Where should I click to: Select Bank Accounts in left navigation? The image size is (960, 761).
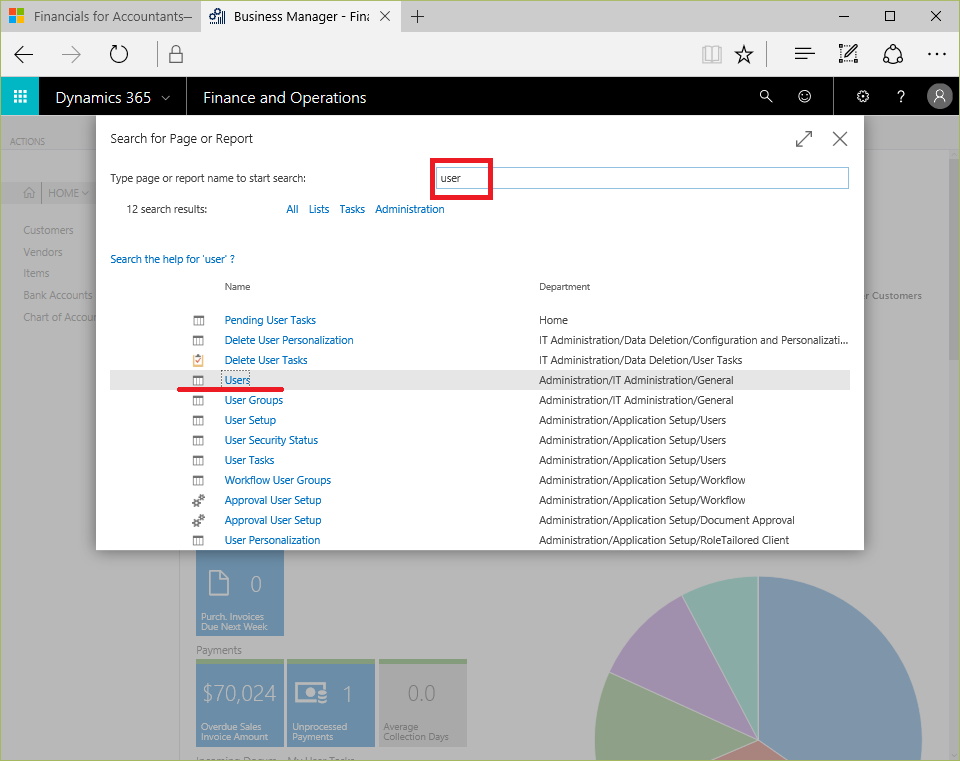(x=58, y=295)
